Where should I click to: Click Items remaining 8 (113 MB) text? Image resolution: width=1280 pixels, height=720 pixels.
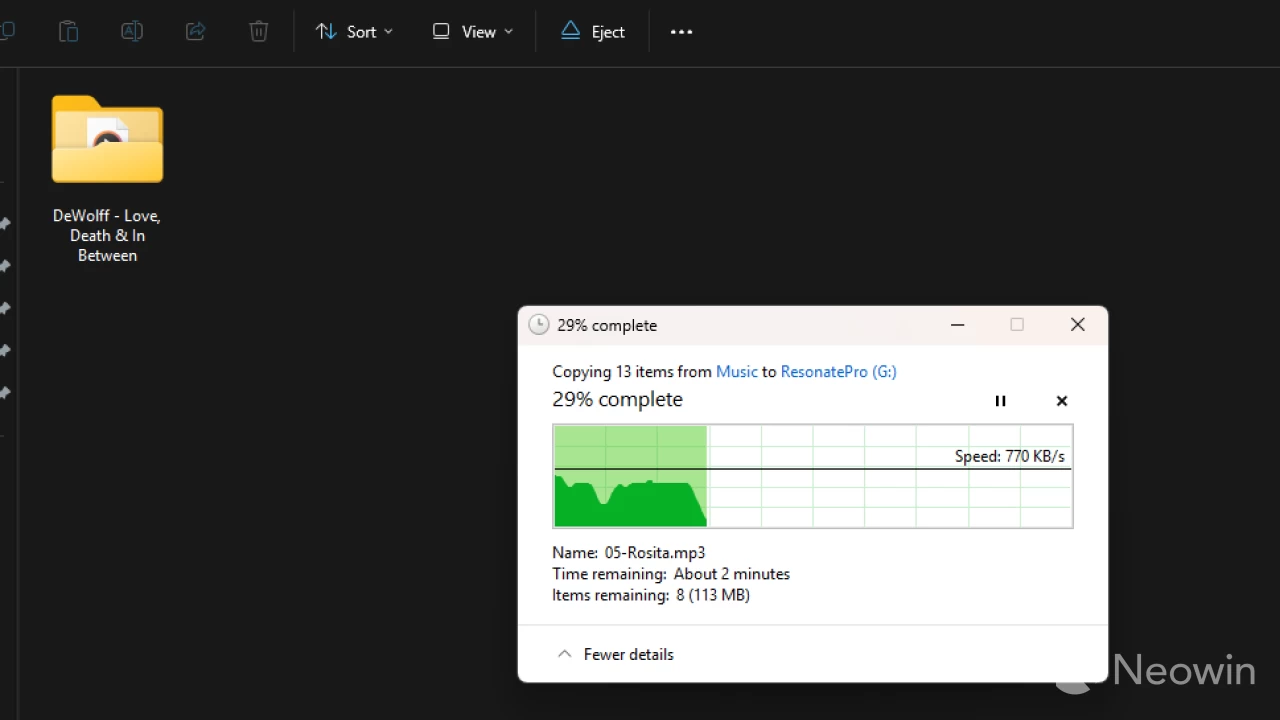click(x=651, y=595)
